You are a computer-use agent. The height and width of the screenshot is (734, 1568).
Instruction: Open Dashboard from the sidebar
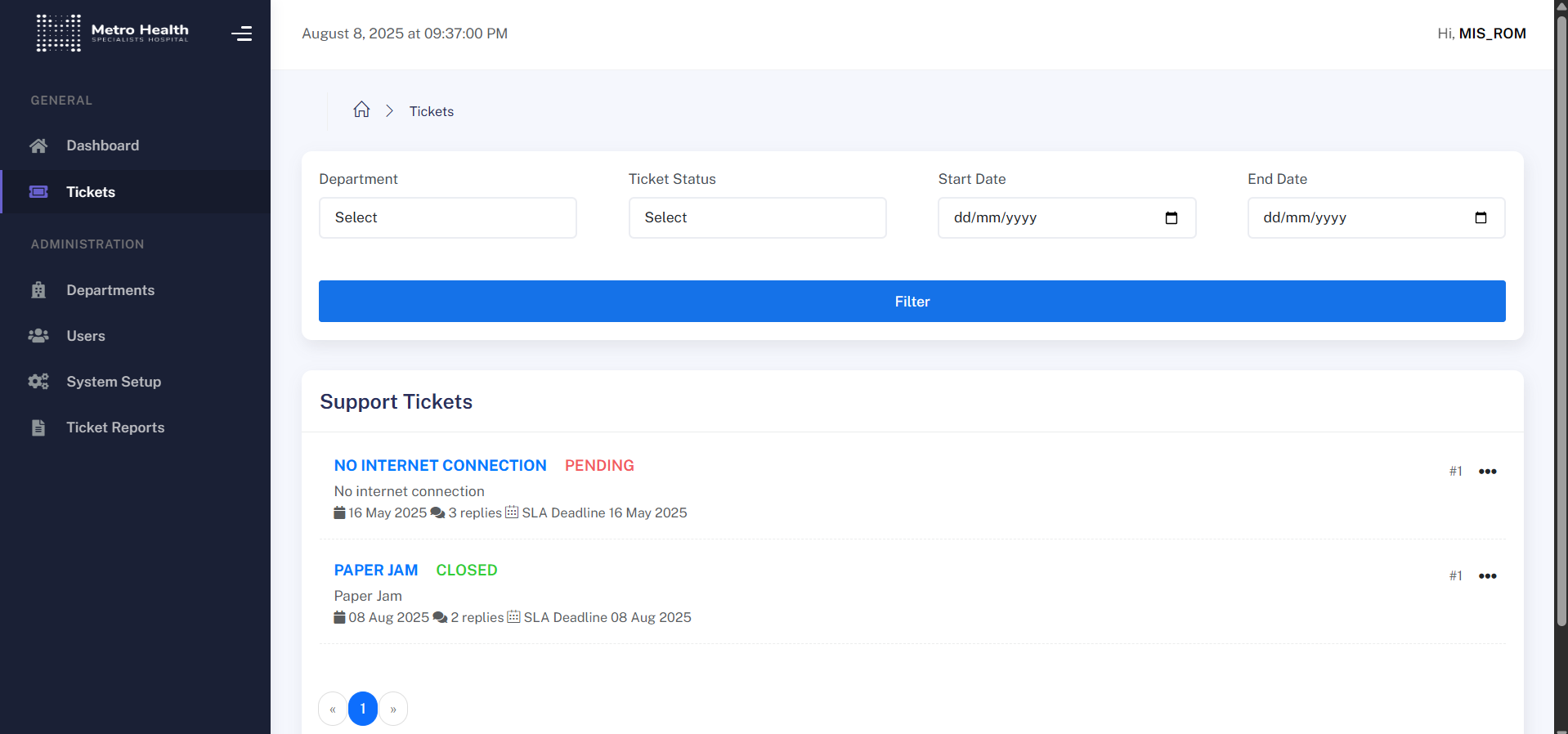[x=102, y=145]
